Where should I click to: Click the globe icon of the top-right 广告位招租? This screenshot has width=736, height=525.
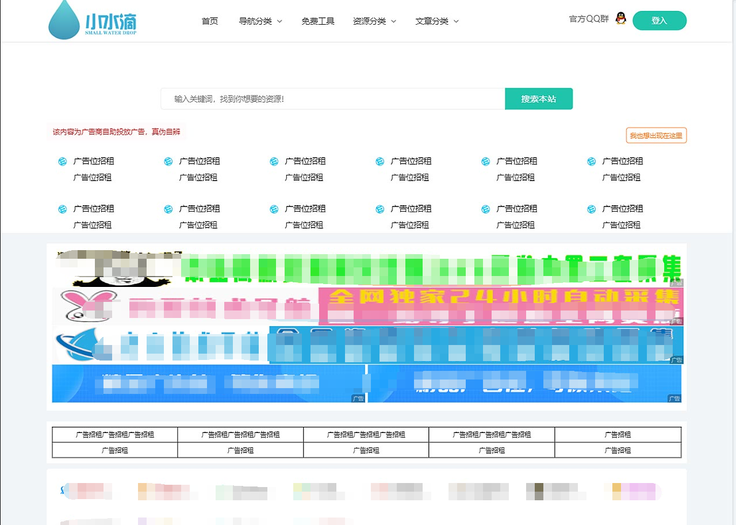point(591,161)
